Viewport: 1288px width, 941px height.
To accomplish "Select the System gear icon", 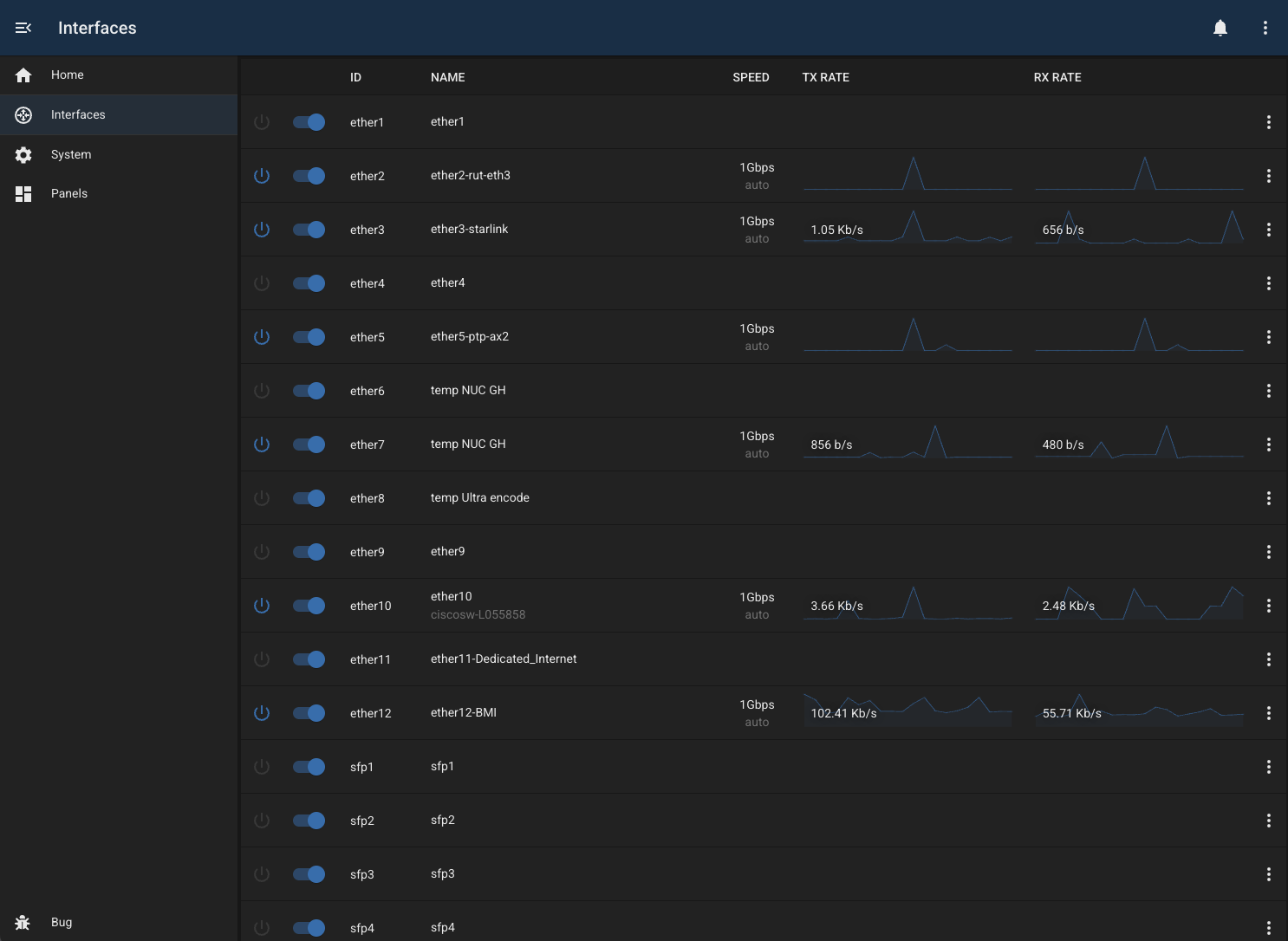I will click(23, 154).
